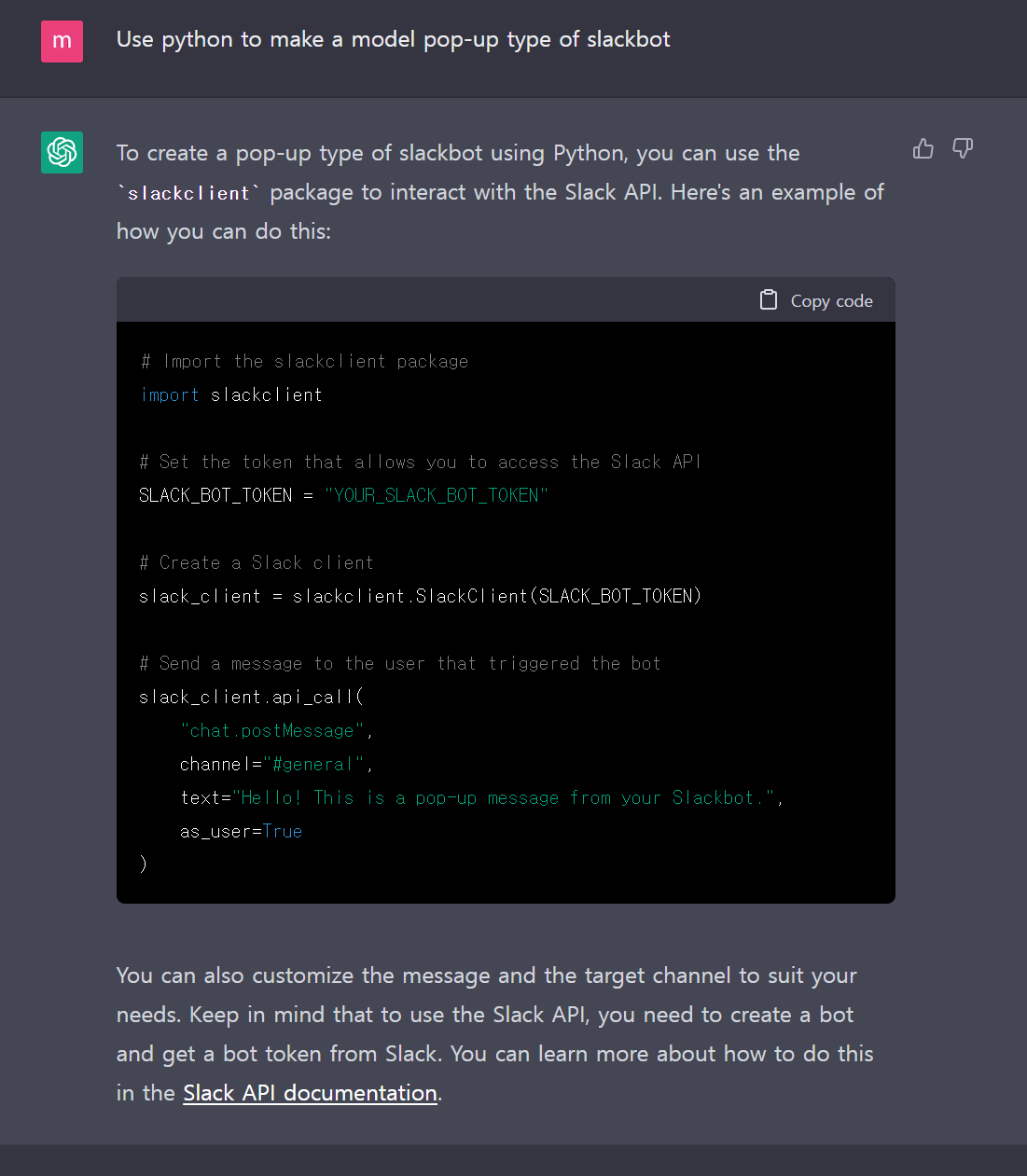1027x1176 pixels.
Task: Copy the code block with Copy code
Action: pos(816,300)
